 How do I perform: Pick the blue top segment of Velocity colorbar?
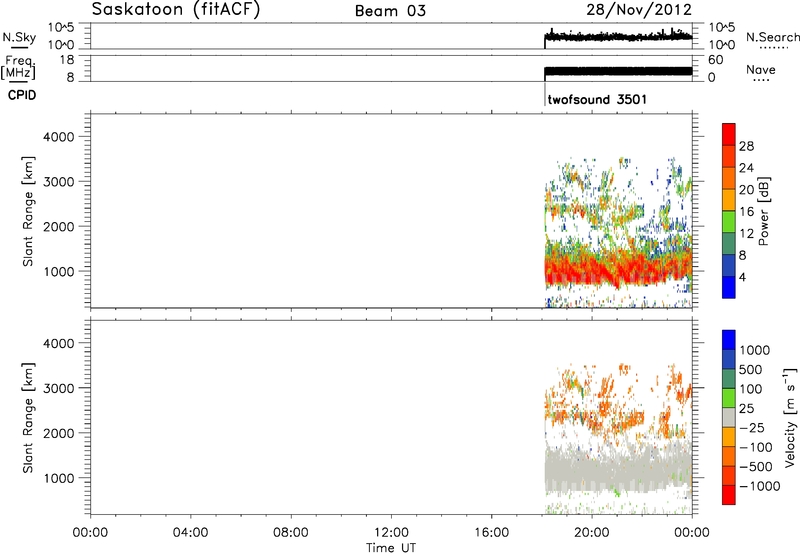coord(729,340)
